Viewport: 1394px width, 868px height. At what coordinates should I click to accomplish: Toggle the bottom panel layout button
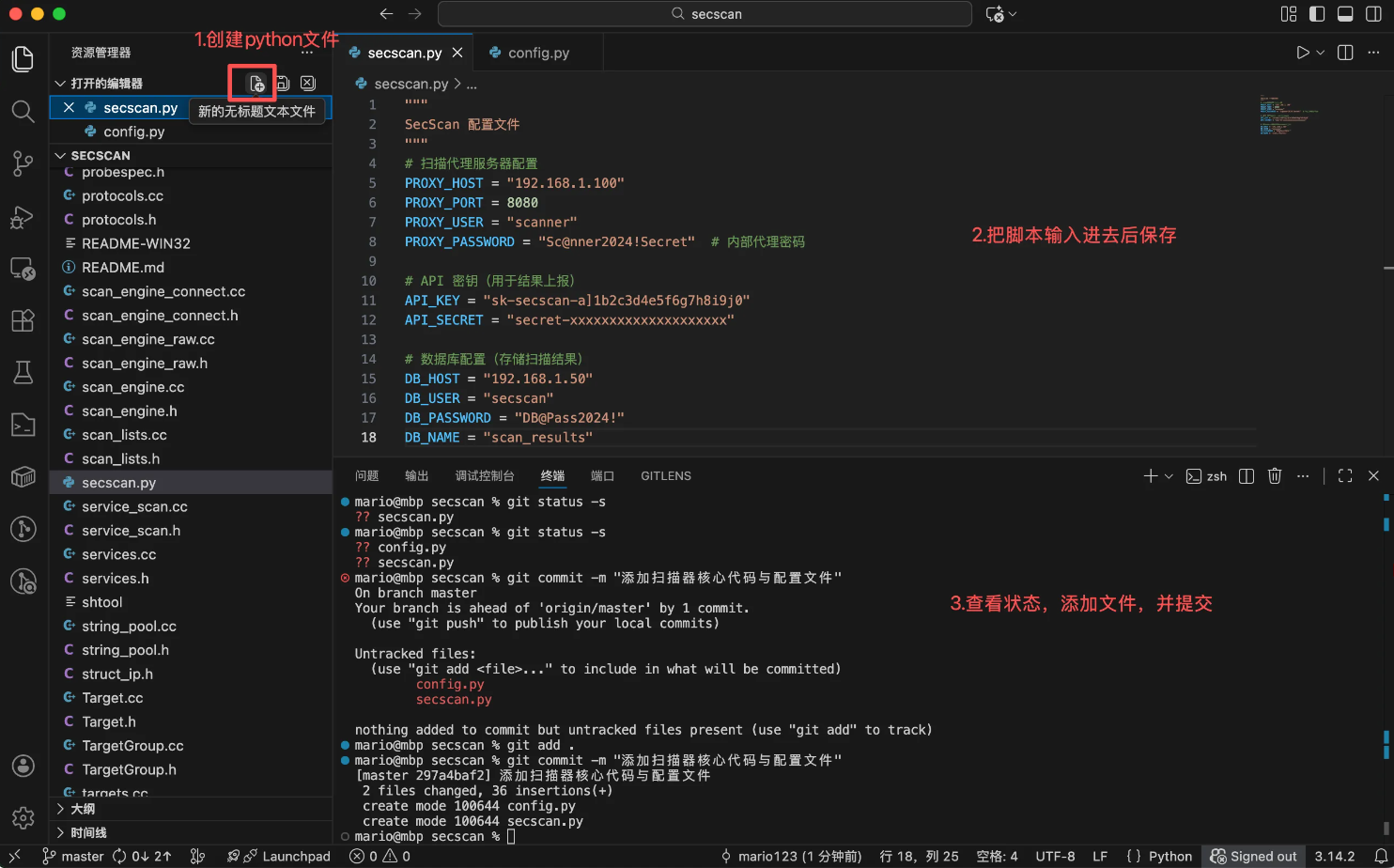(x=1345, y=14)
